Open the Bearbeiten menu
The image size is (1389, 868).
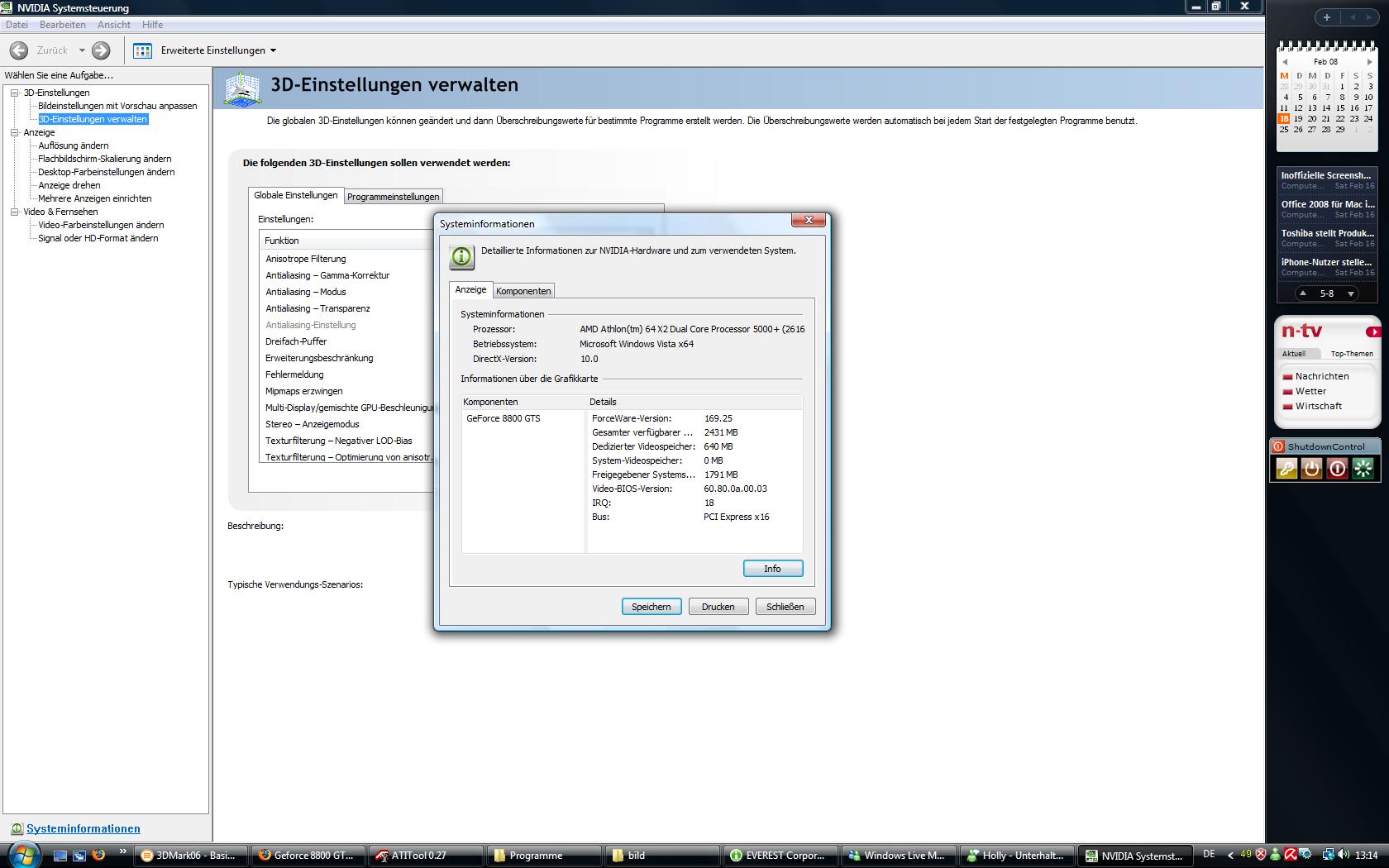pyautogui.click(x=63, y=25)
